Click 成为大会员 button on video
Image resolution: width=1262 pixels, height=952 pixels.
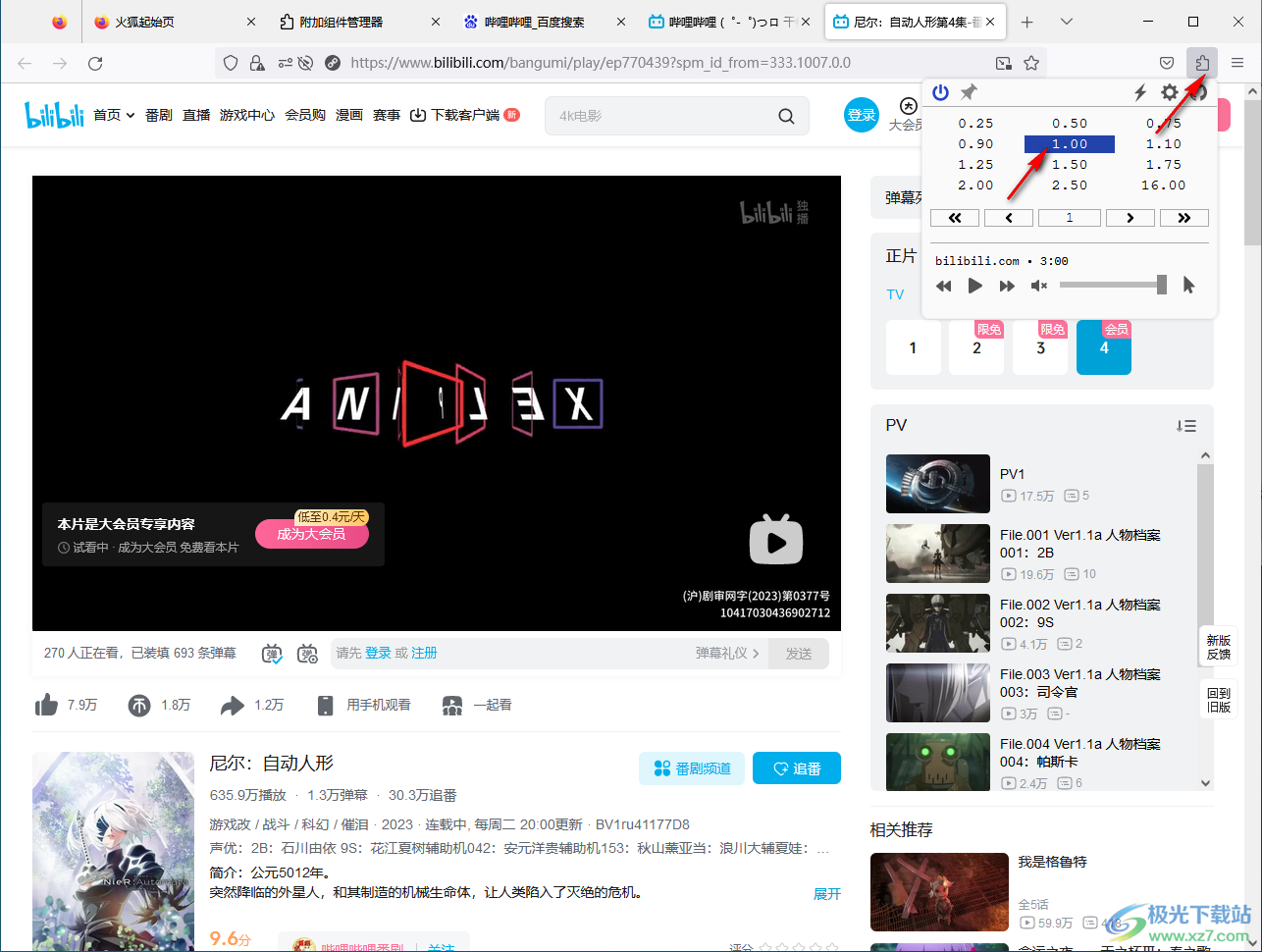click(312, 534)
